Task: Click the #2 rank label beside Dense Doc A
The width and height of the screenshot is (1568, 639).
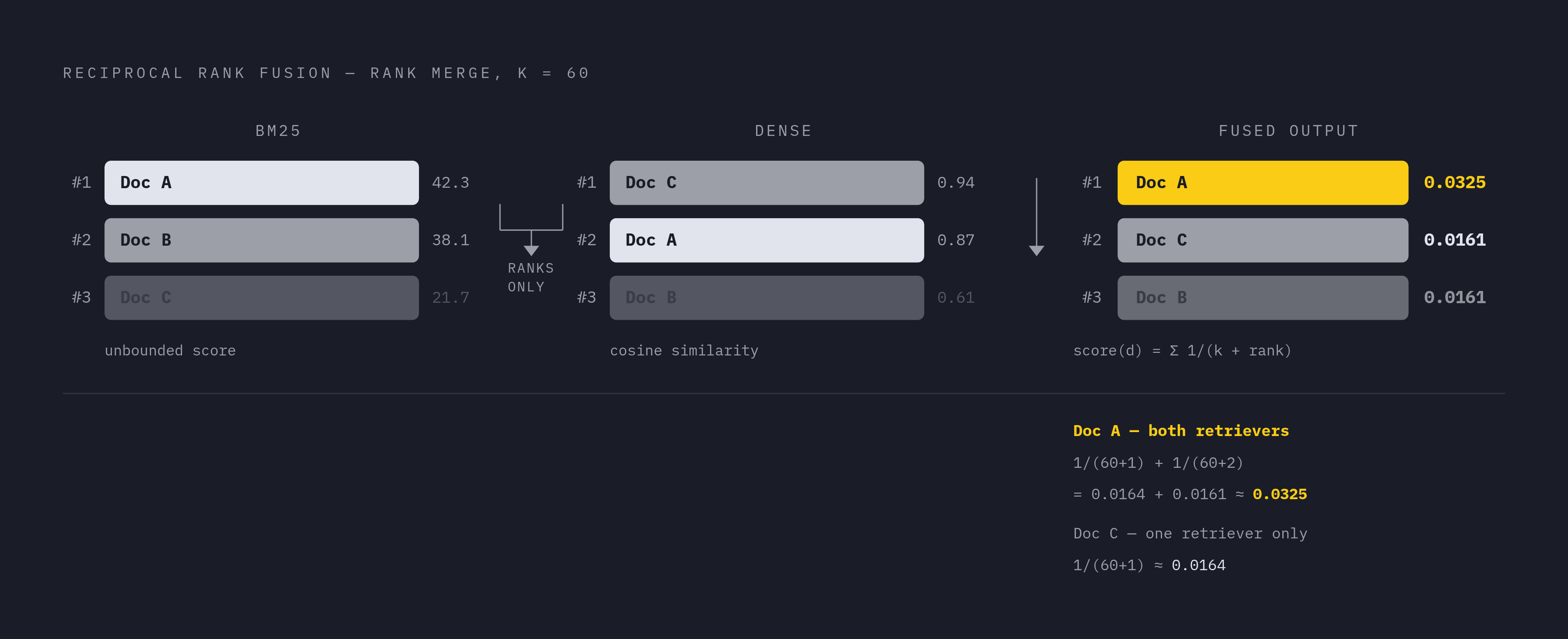Action: point(586,240)
